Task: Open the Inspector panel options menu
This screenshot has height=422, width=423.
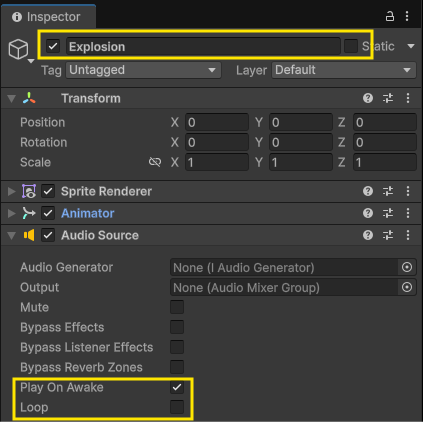Action: tap(407, 16)
